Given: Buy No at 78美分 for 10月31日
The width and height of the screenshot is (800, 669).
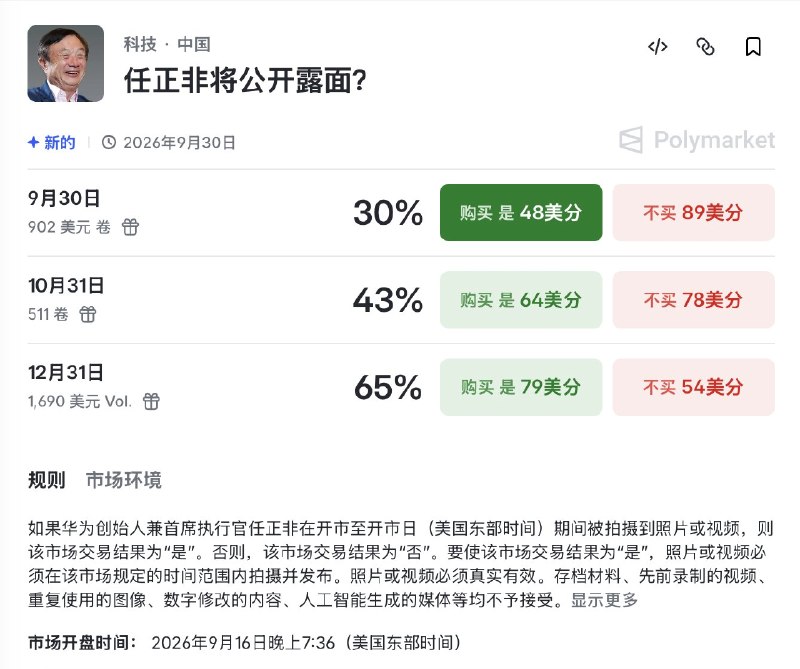Looking at the screenshot, I should click(x=694, y=300).
